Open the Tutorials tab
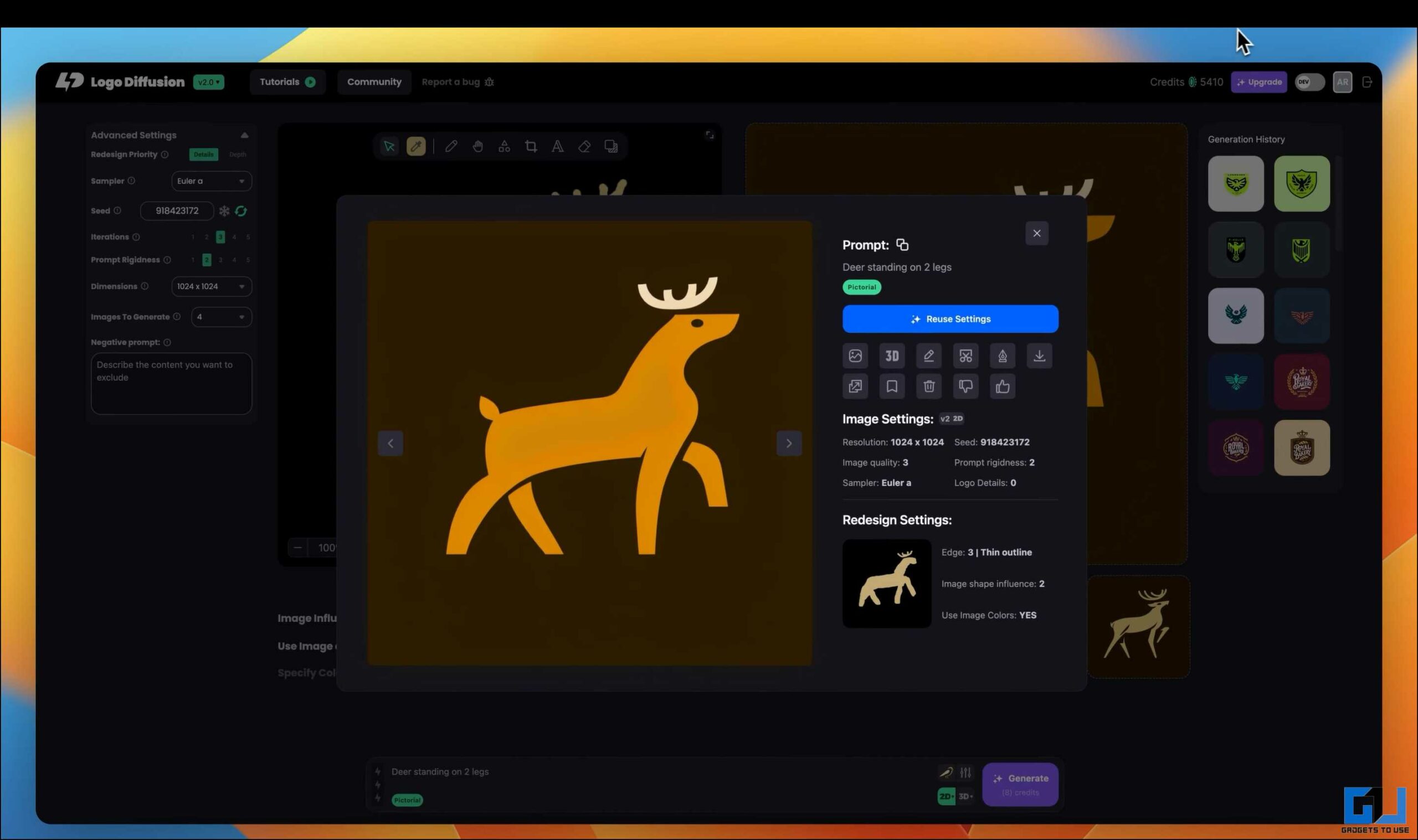 click(x=287, y=81)
